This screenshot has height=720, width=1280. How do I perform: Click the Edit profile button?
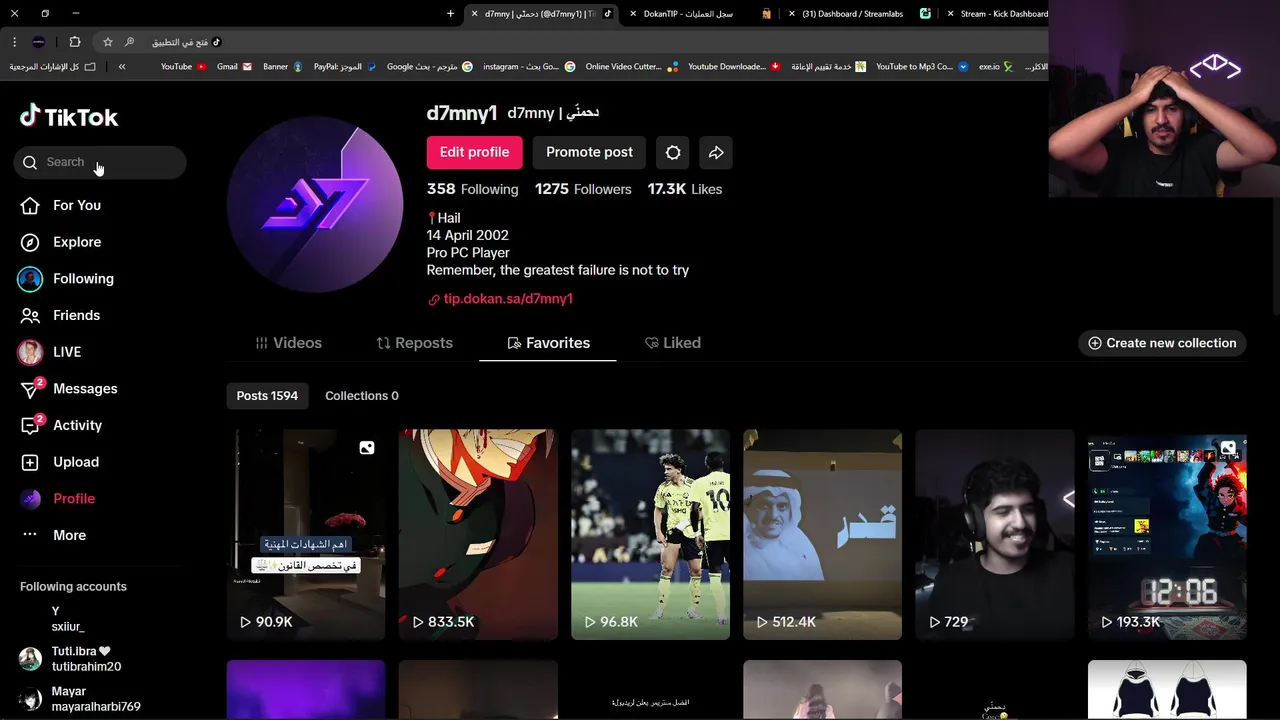(474, 152)
